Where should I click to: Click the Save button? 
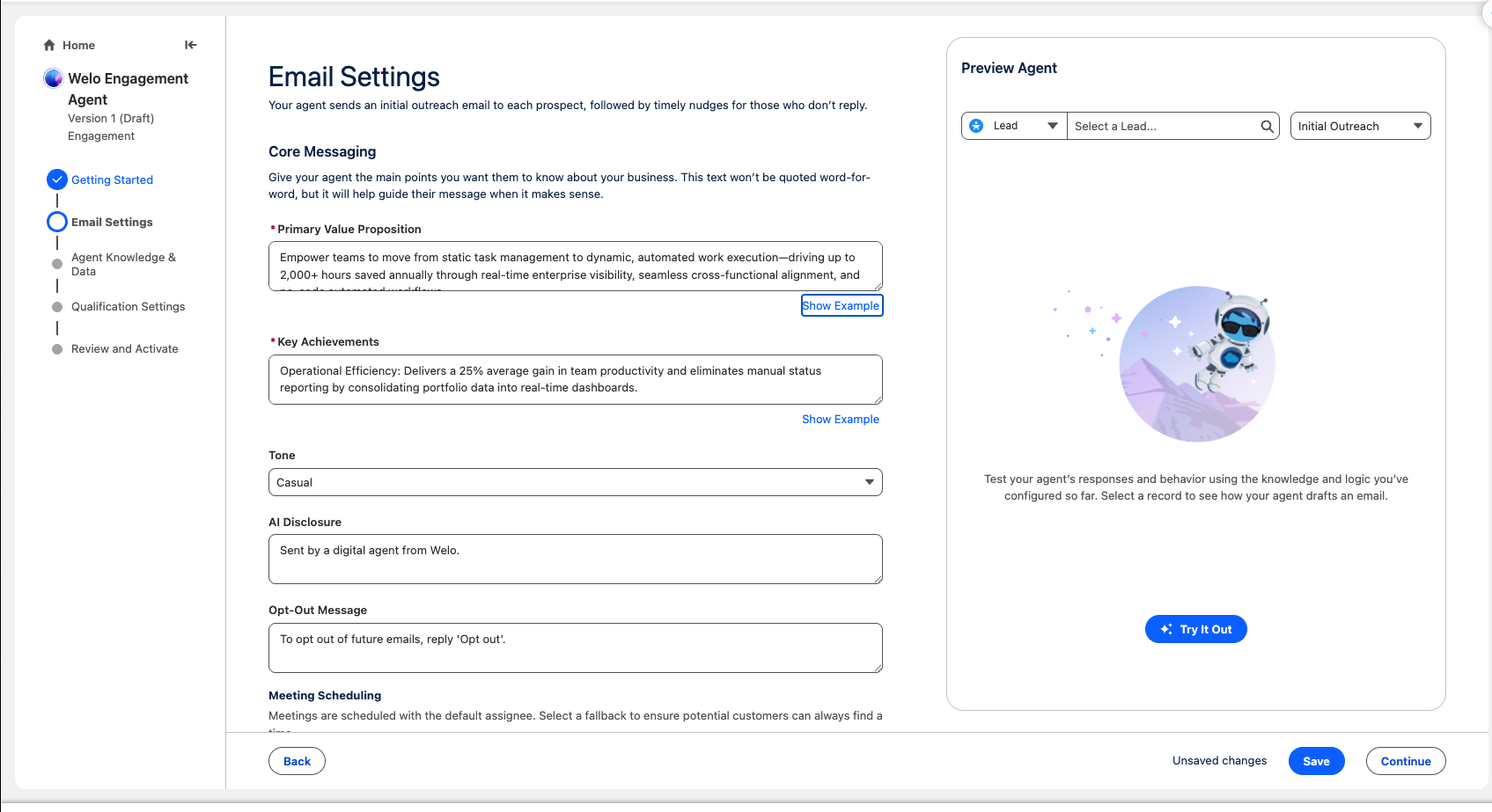1316,761
